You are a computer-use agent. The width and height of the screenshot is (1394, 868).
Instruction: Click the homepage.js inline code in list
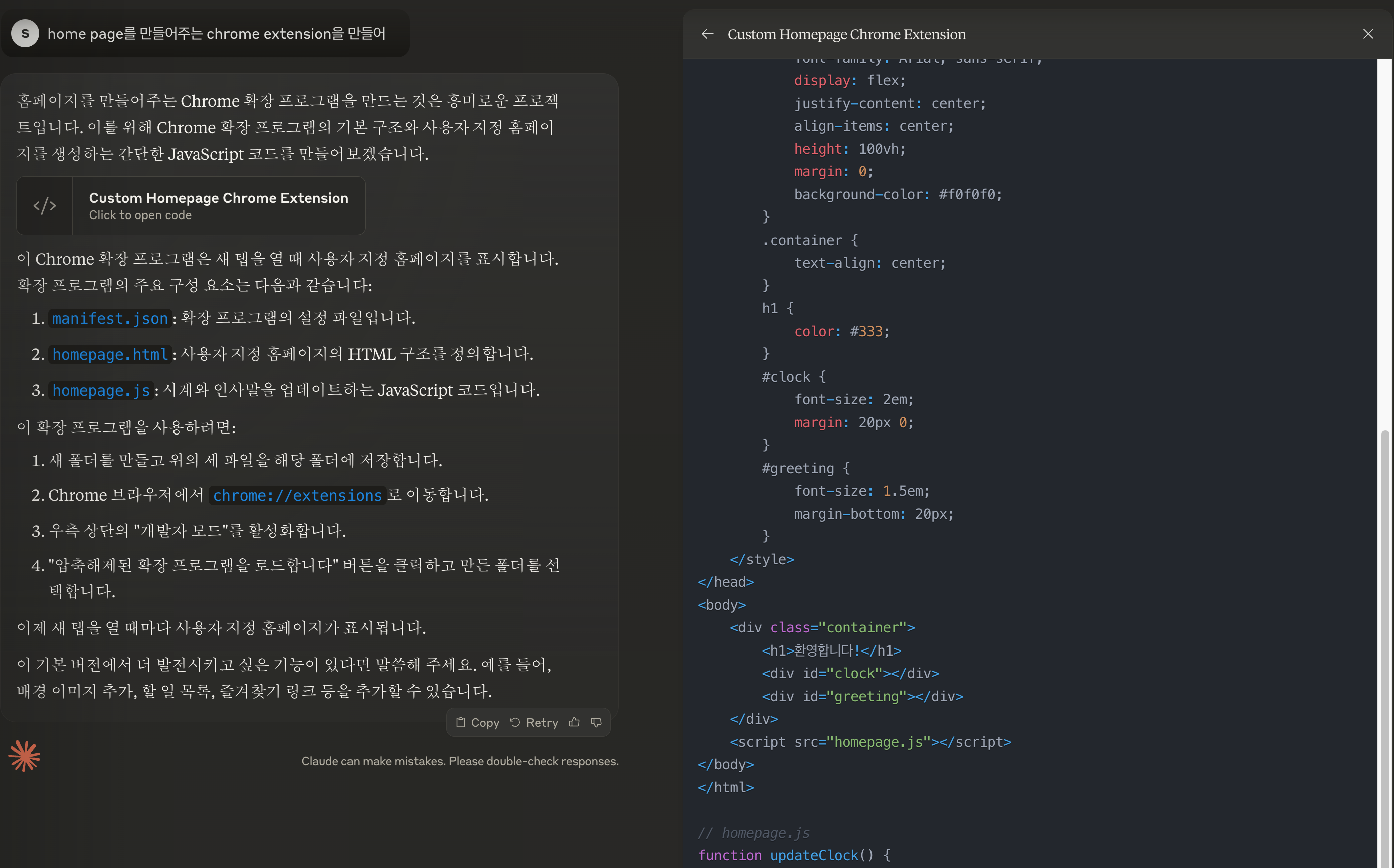(101, 391)
